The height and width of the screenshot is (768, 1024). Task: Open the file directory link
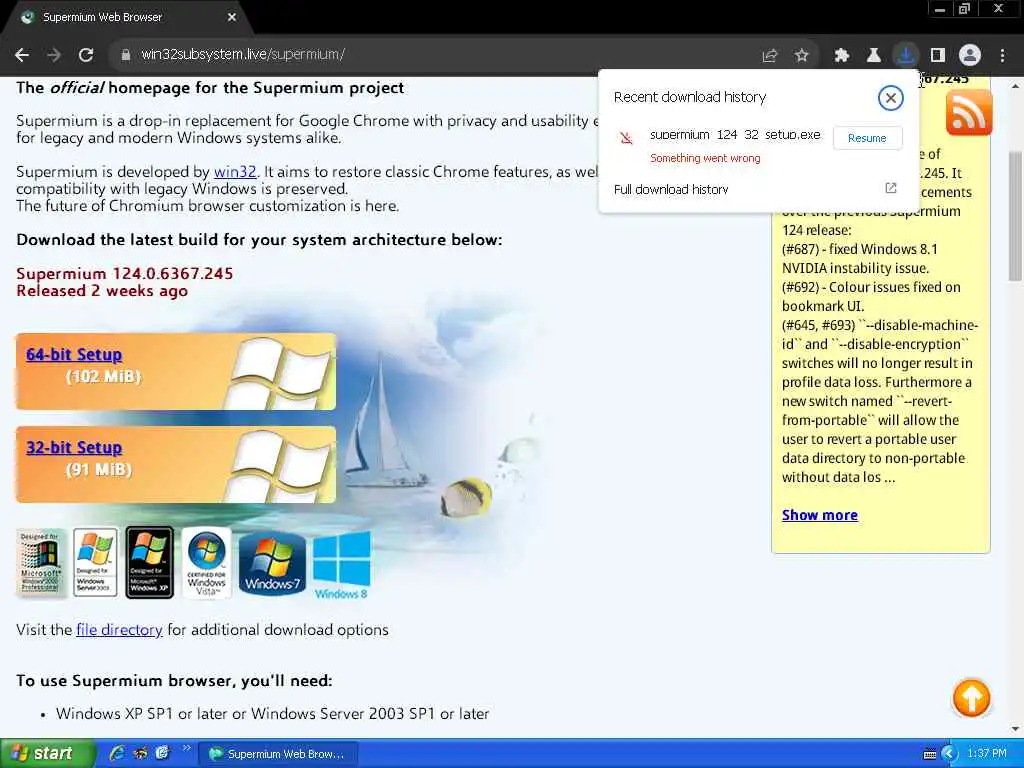(119, 630)
